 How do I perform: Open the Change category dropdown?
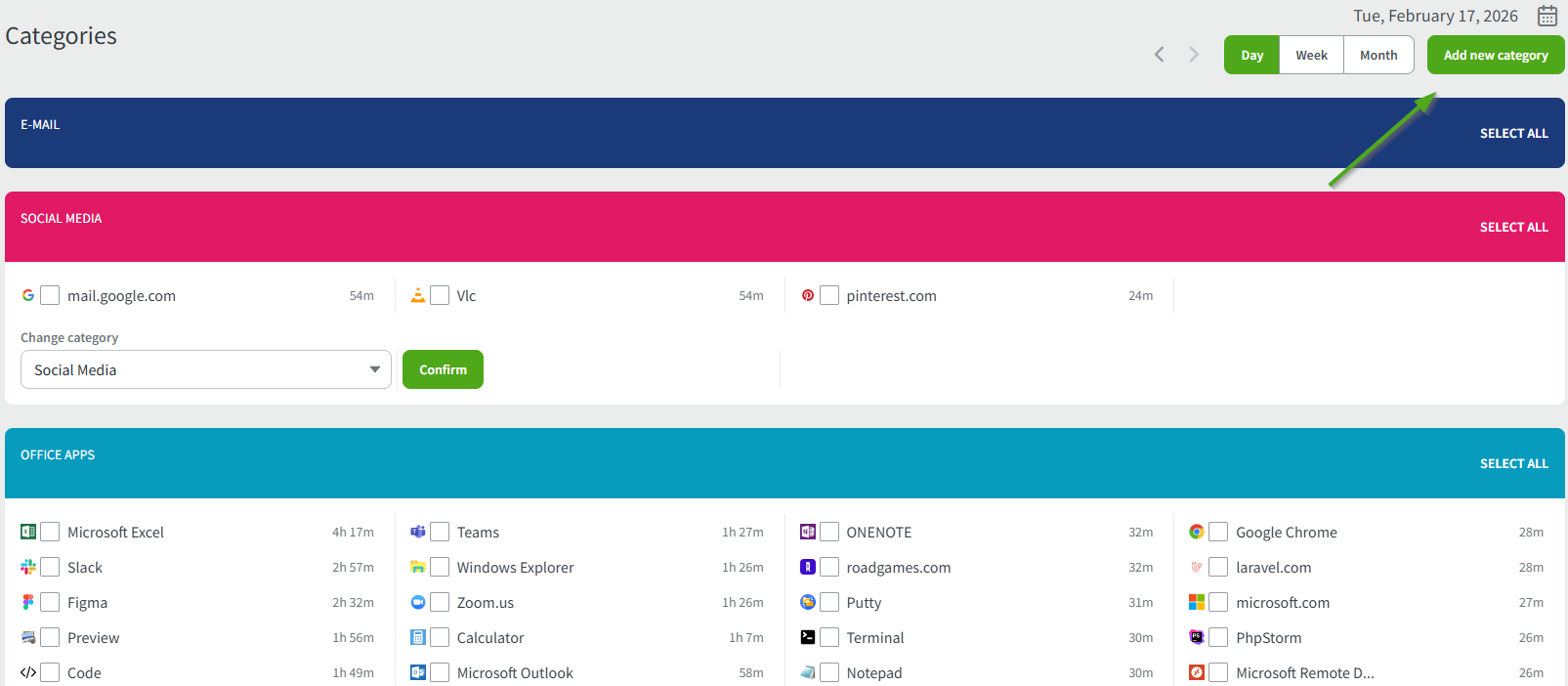tap(205, 369)
